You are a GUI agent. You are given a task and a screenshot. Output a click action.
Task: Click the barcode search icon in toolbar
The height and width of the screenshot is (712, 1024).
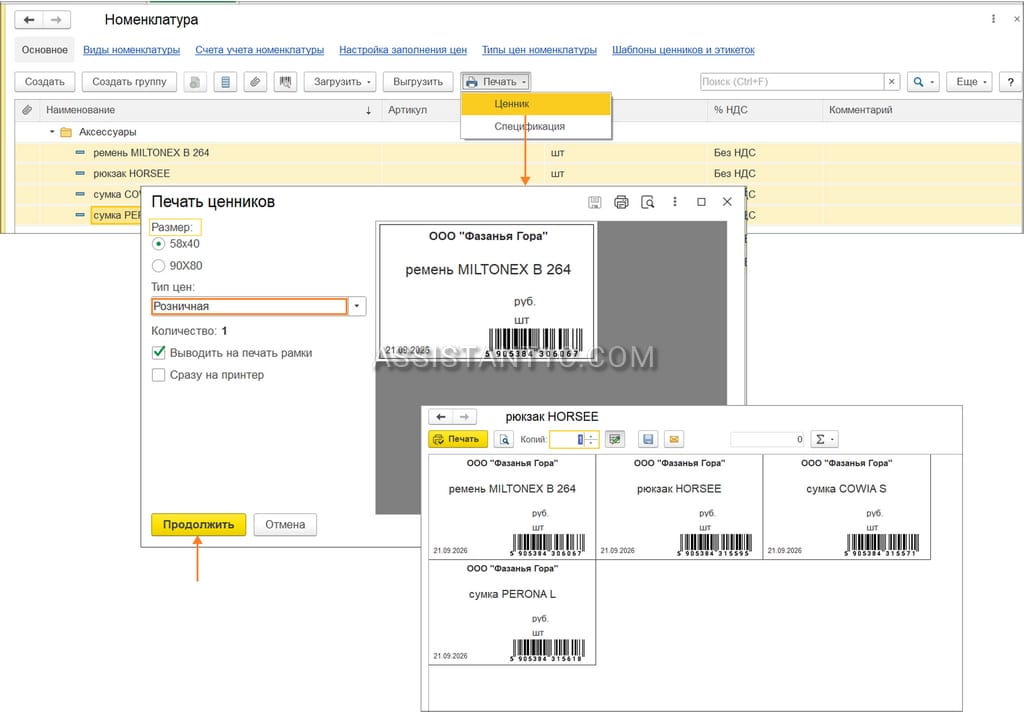click(285, 82)
